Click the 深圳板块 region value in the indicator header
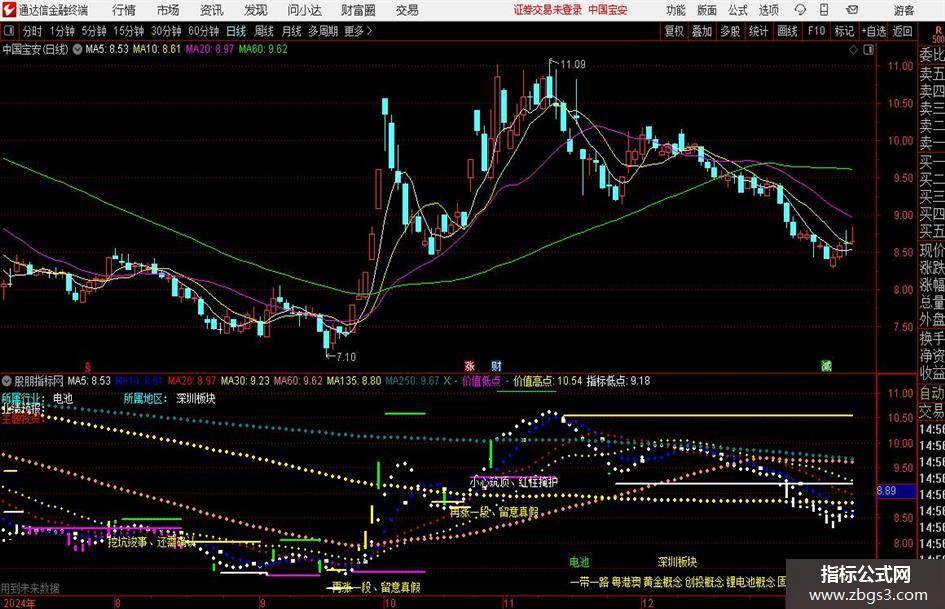945x609 pixels. click(x=195, y=398)
